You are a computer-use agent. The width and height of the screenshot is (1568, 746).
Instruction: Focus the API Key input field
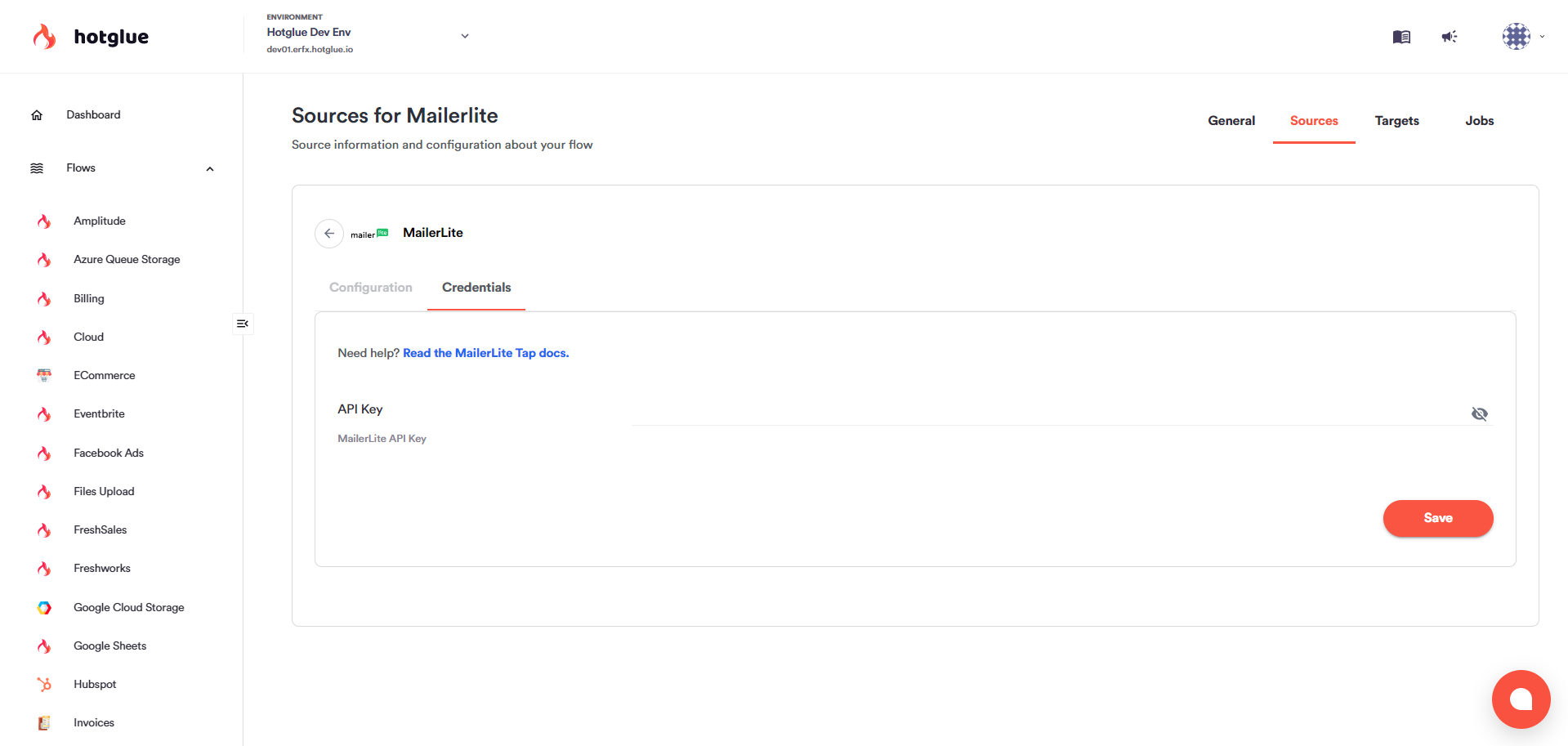point(1048,413)
